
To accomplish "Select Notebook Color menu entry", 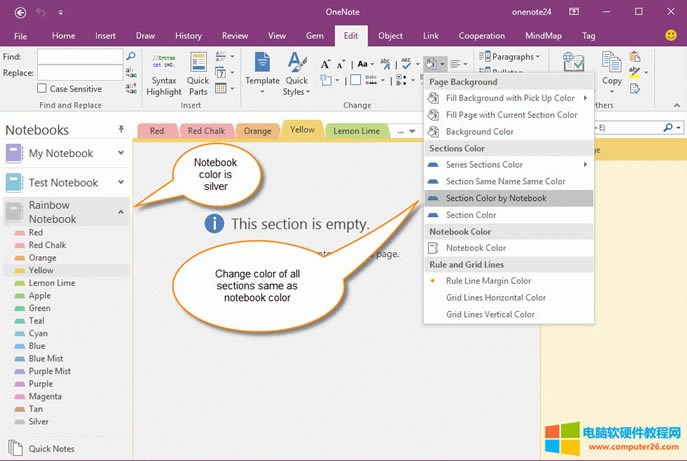I will click(x=476, y=247).
